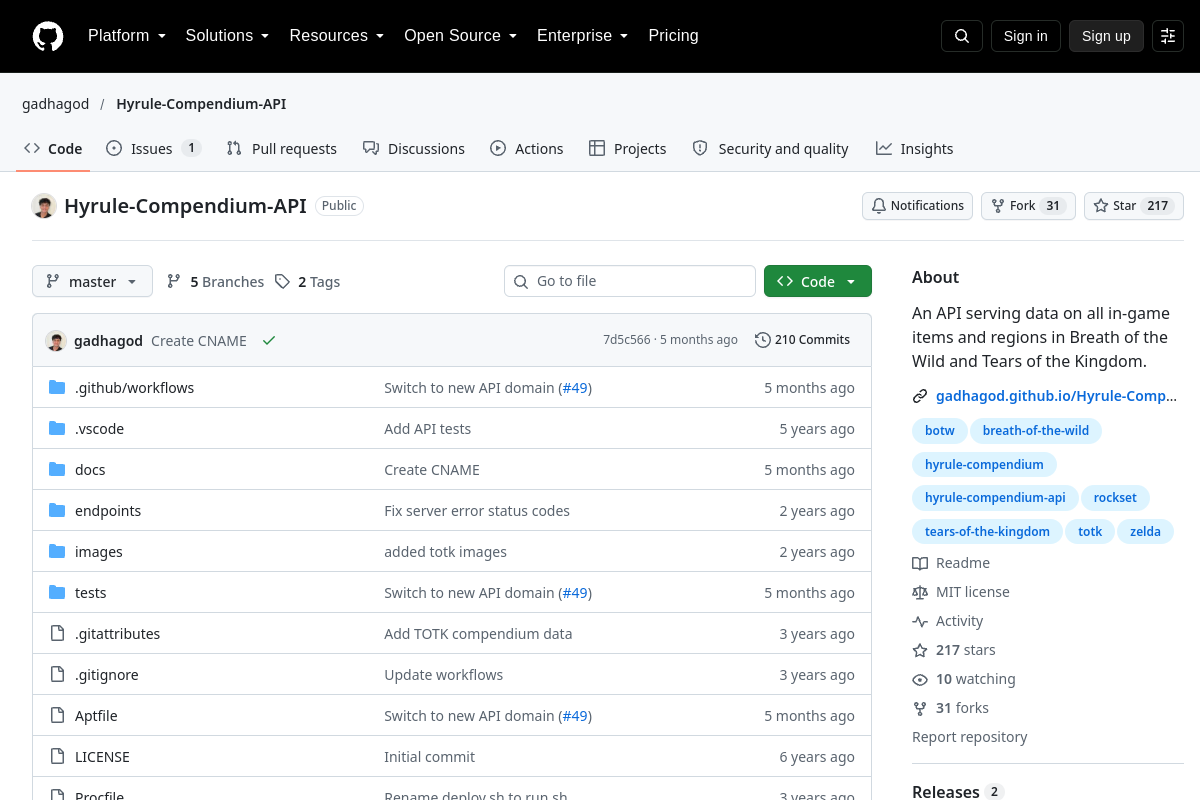Click the GitHub logo icon

(x=48, y=36)
